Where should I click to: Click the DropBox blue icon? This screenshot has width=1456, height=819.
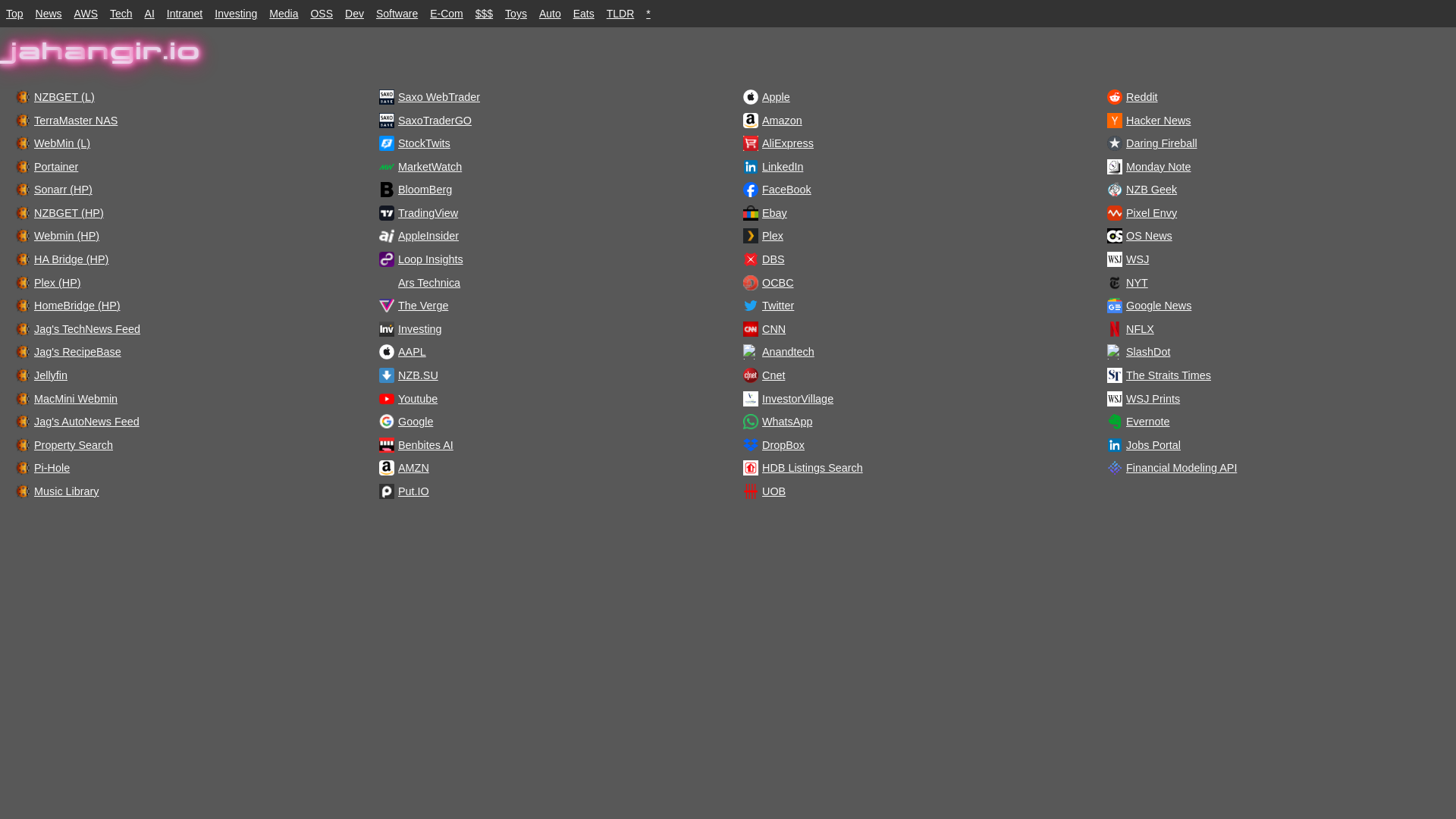click(750, 445)
